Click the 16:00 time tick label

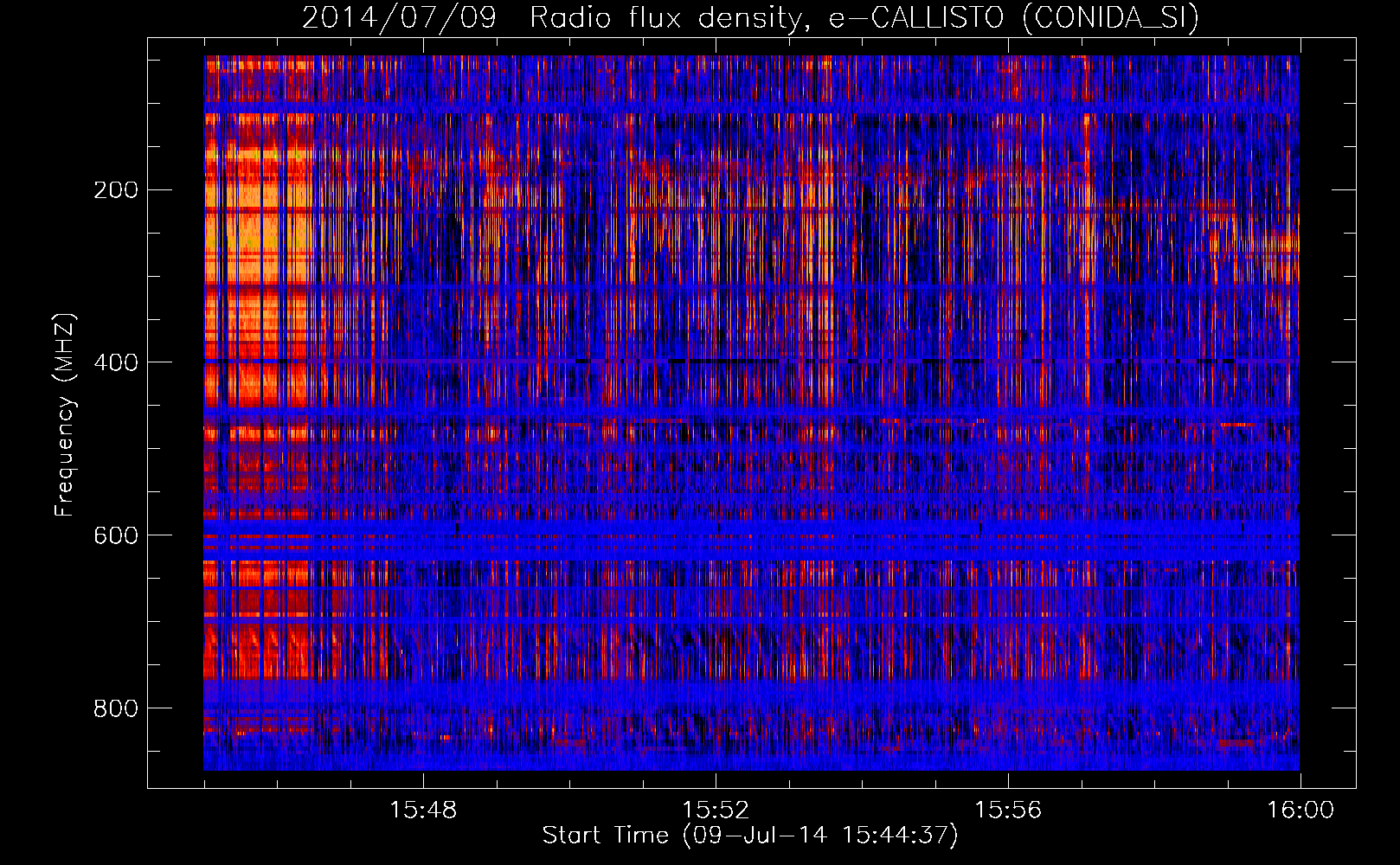tap(1300, 811)
